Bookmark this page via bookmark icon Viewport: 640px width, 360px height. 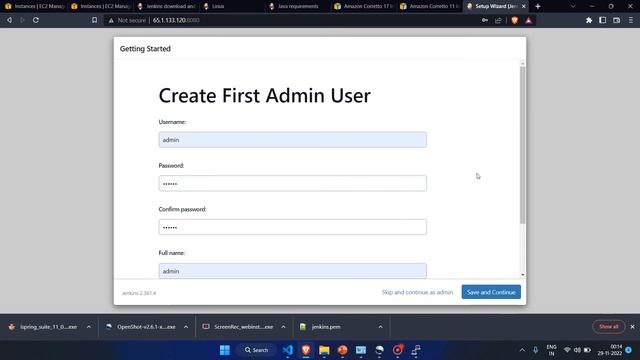click(94, 20)
